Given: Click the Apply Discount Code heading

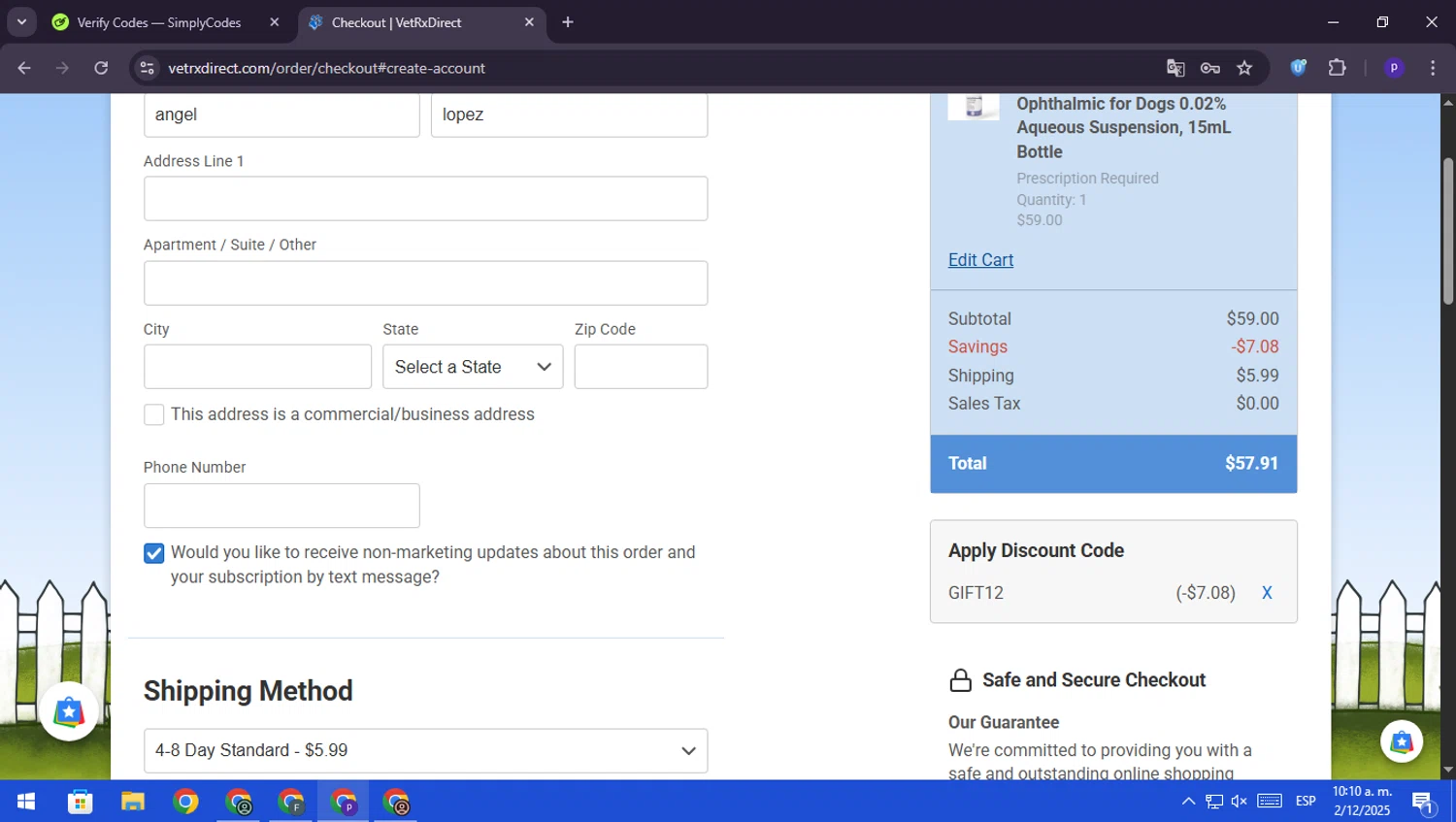Looking at the screenshot, I should tap(1036, 550).
